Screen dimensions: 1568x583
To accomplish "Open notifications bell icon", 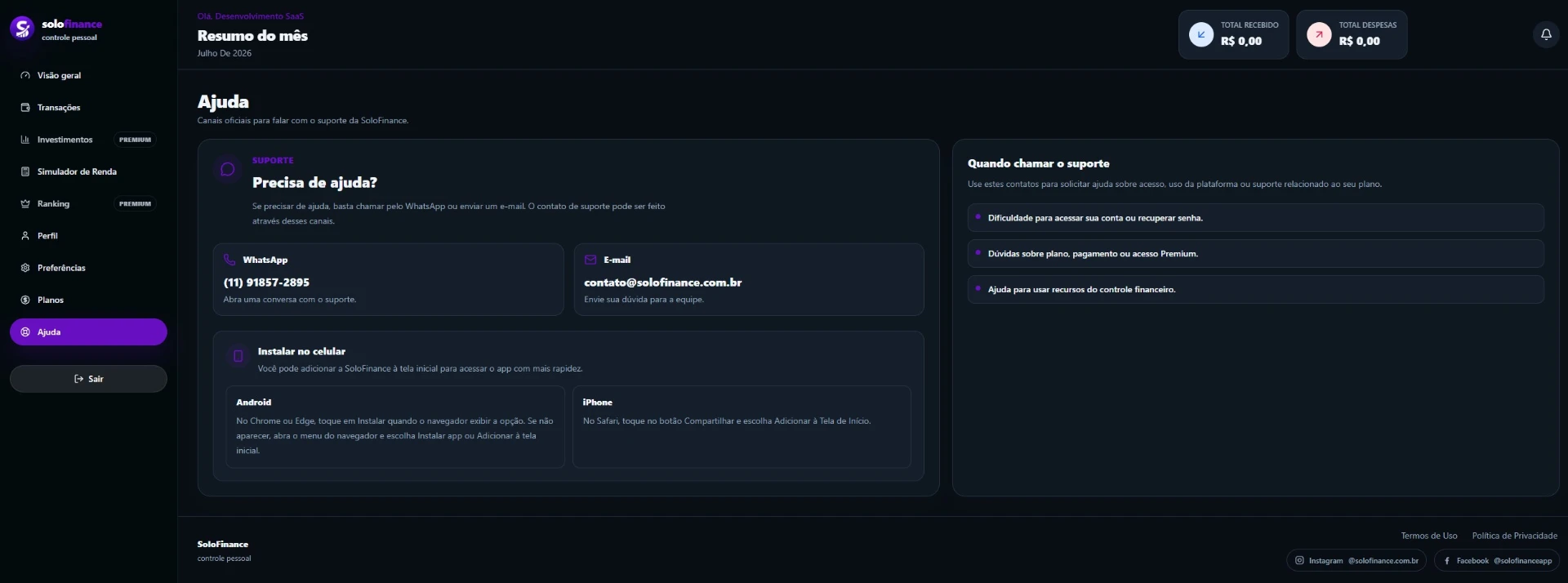I will [x=1546, y=34].
